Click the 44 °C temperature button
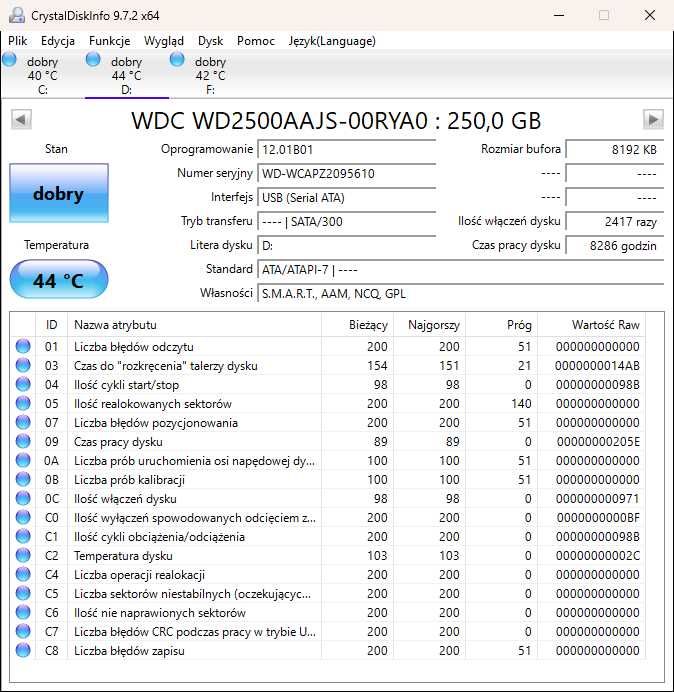This screenshot has height=692, width=674. tap(59, 280)
